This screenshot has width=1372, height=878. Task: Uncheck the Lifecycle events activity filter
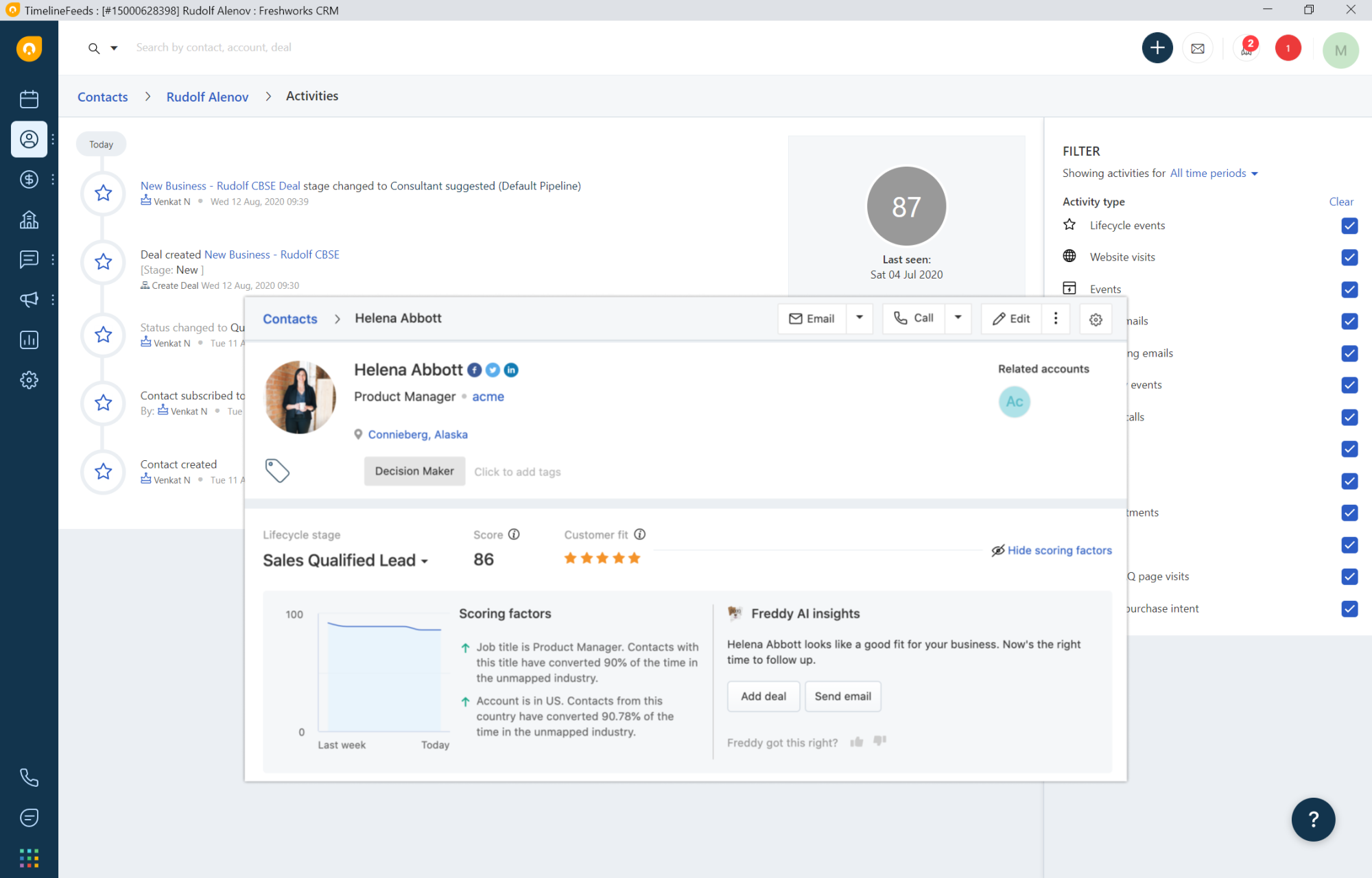tap(1349, 226)
